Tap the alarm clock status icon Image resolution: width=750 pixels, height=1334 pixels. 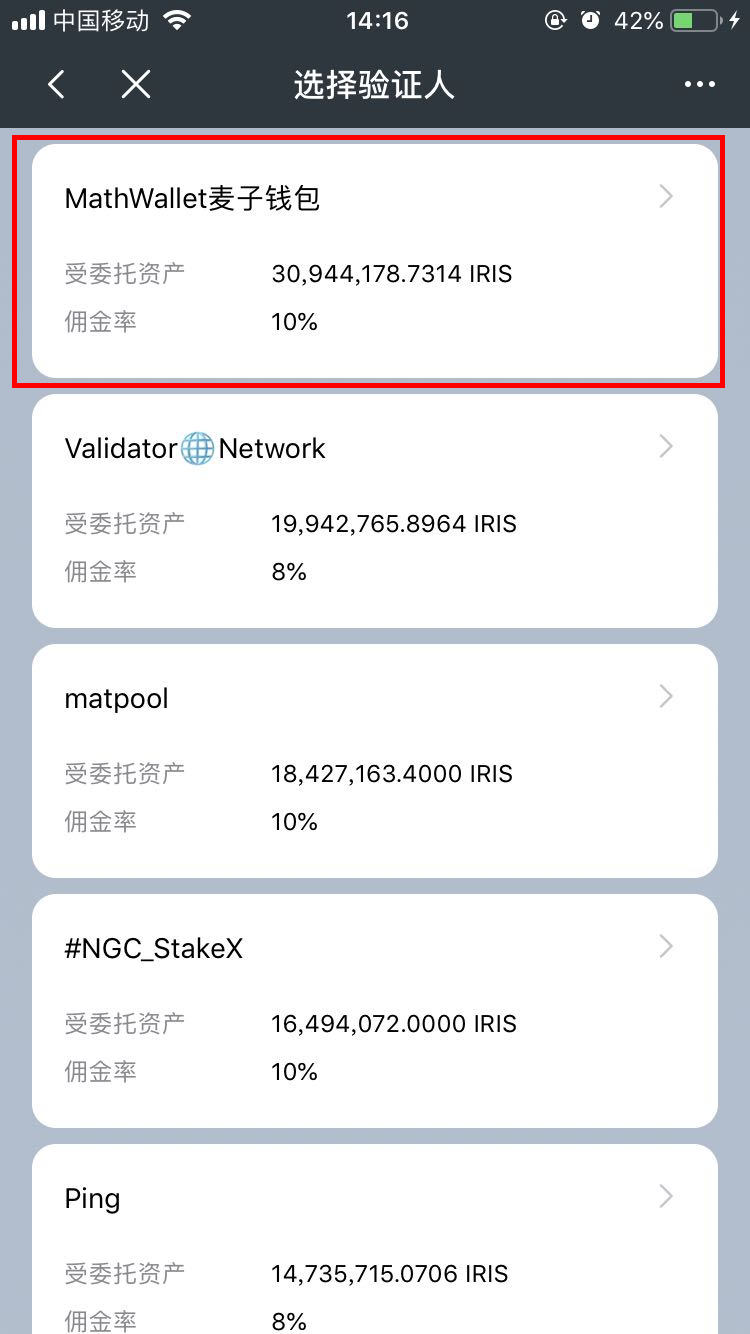pos(590,20)
